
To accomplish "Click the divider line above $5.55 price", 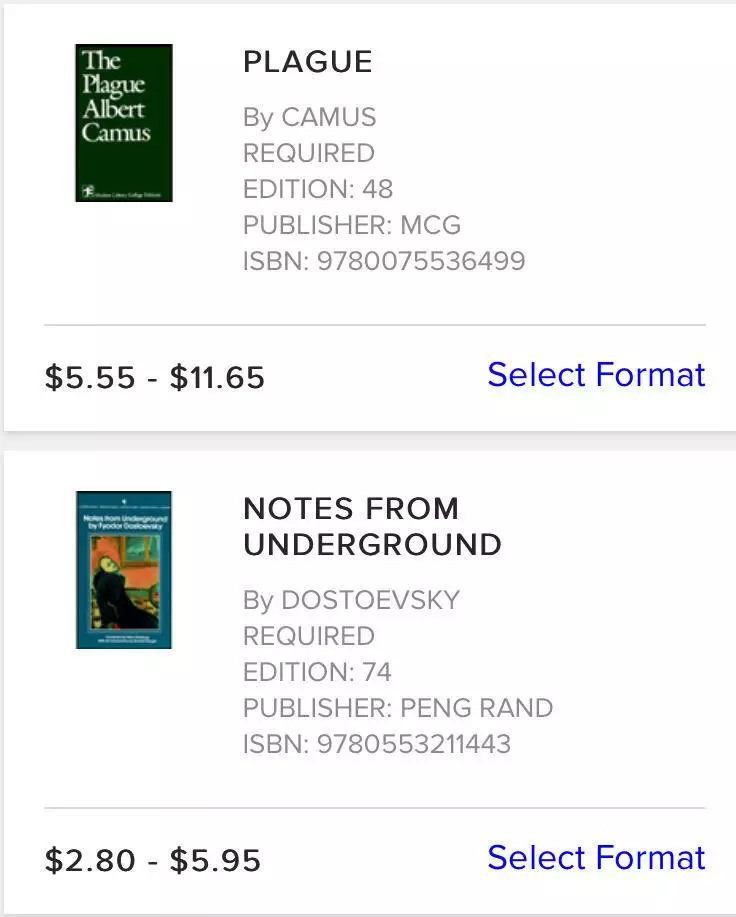I will [x=375, y=325].
